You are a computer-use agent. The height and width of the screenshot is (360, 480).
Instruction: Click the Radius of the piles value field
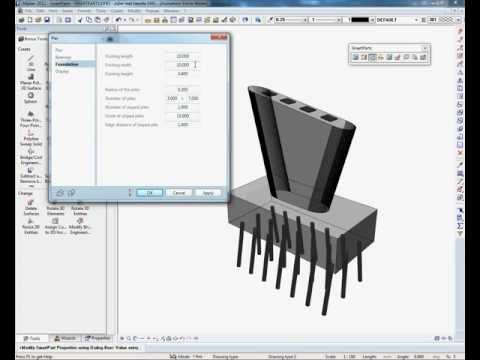(183, 90)
